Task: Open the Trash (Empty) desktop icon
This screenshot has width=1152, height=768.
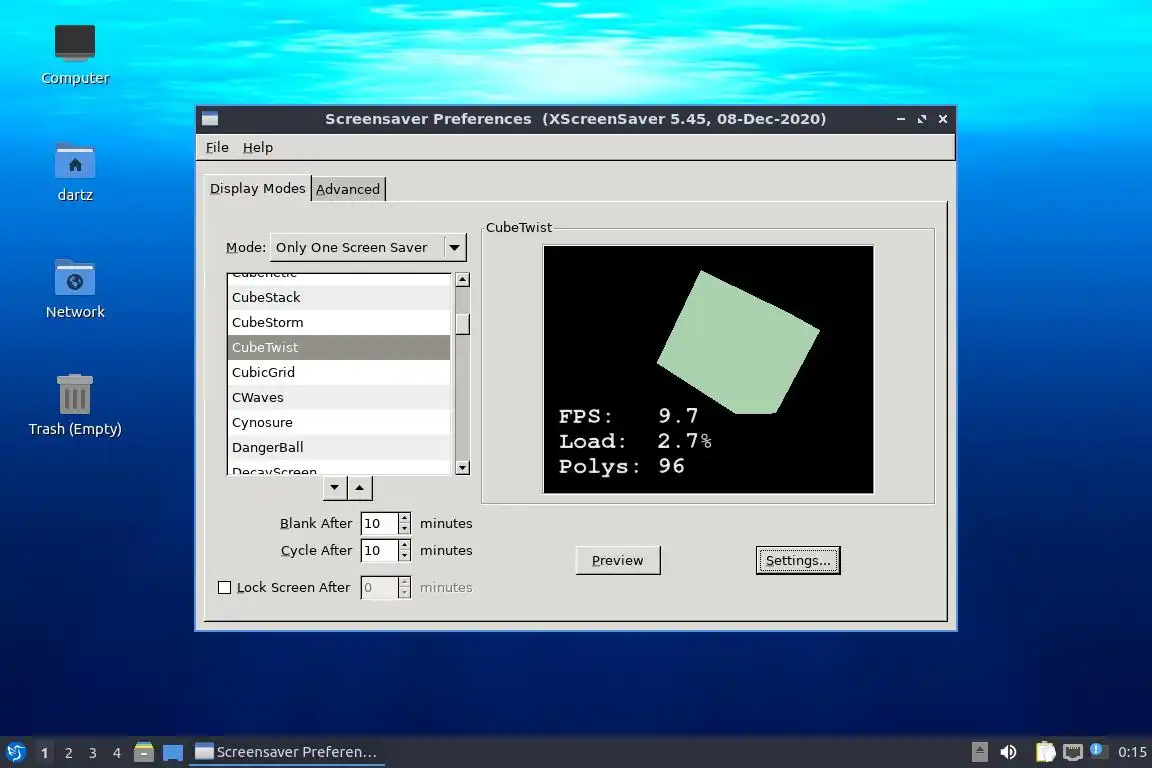Action: point(75,406)
